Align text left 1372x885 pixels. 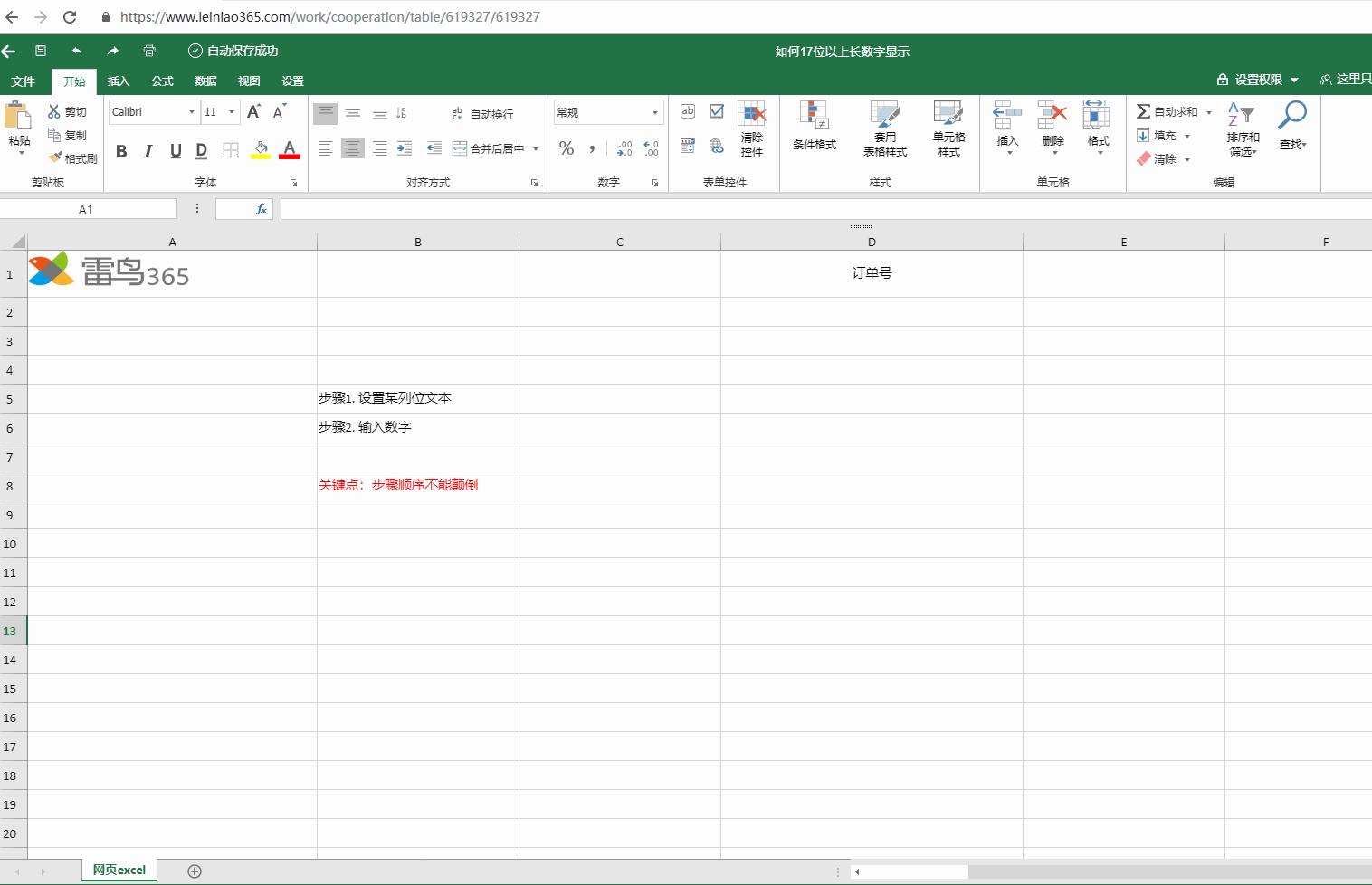(x=325, y=148)
